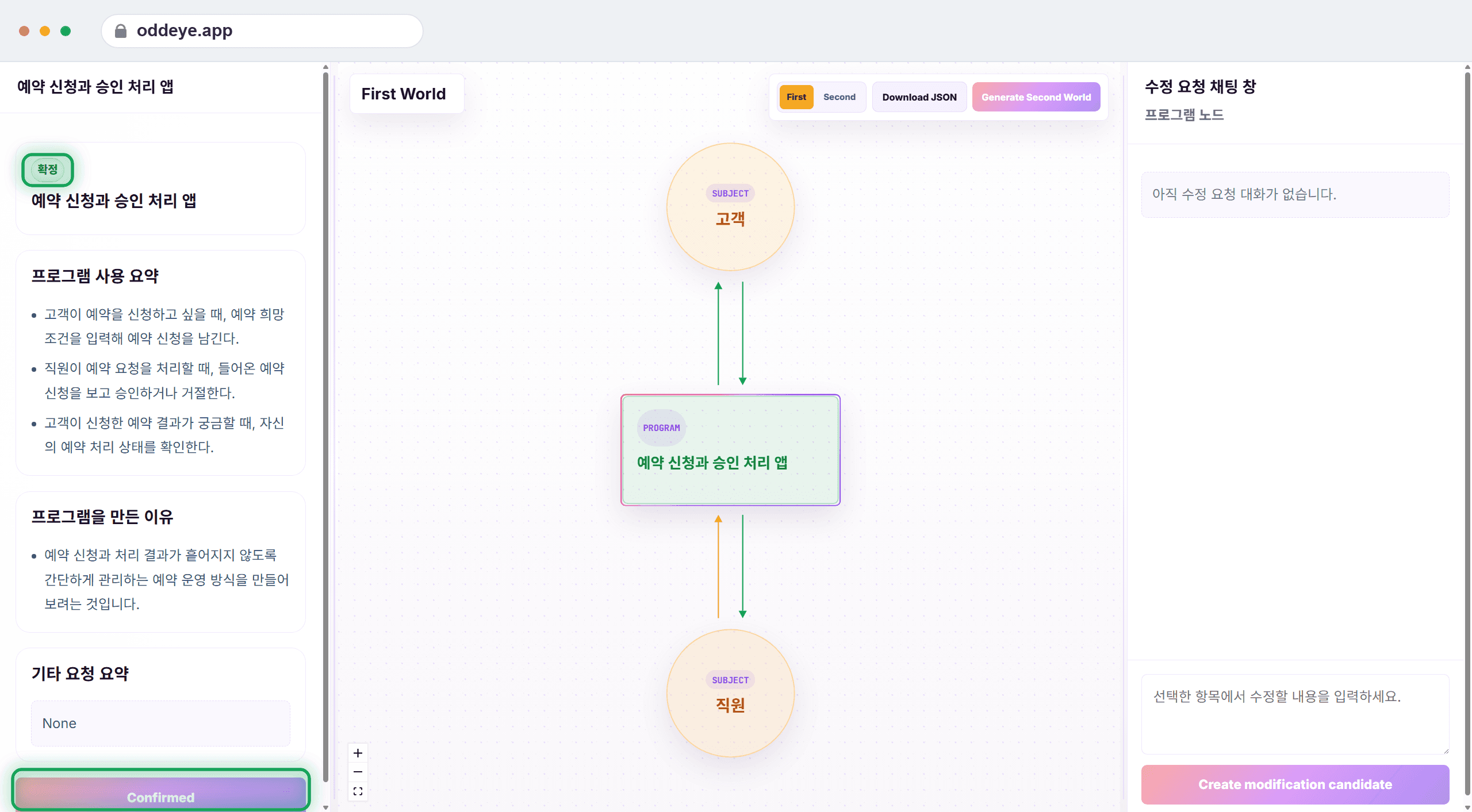Click the PROGRAM node 예약 신청과 승인 처리 앱
Screen dimensions: 1472x812
pyautogui.click(x=730, y=450)
